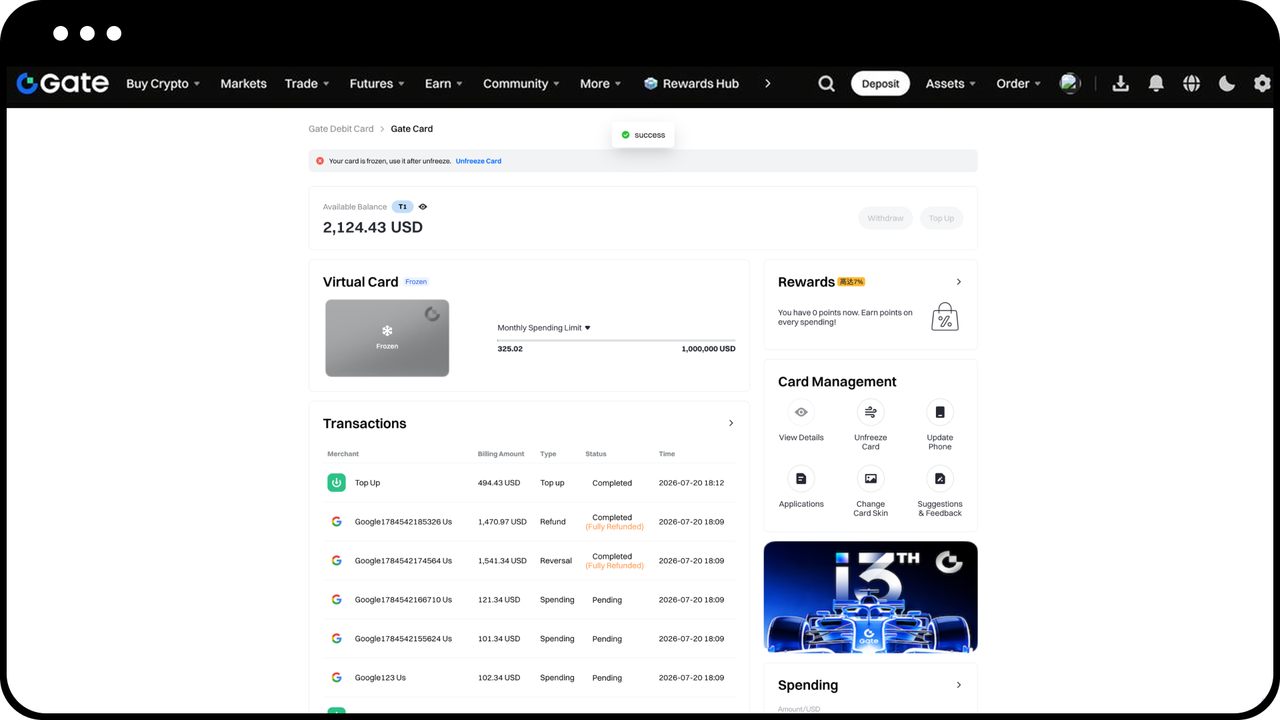Open Transactions list via chevron

(x=731, y=423)
